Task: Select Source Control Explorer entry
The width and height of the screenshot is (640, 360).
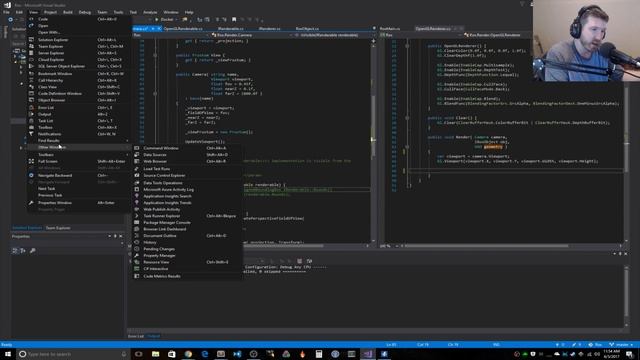Action: click(187, 175)
